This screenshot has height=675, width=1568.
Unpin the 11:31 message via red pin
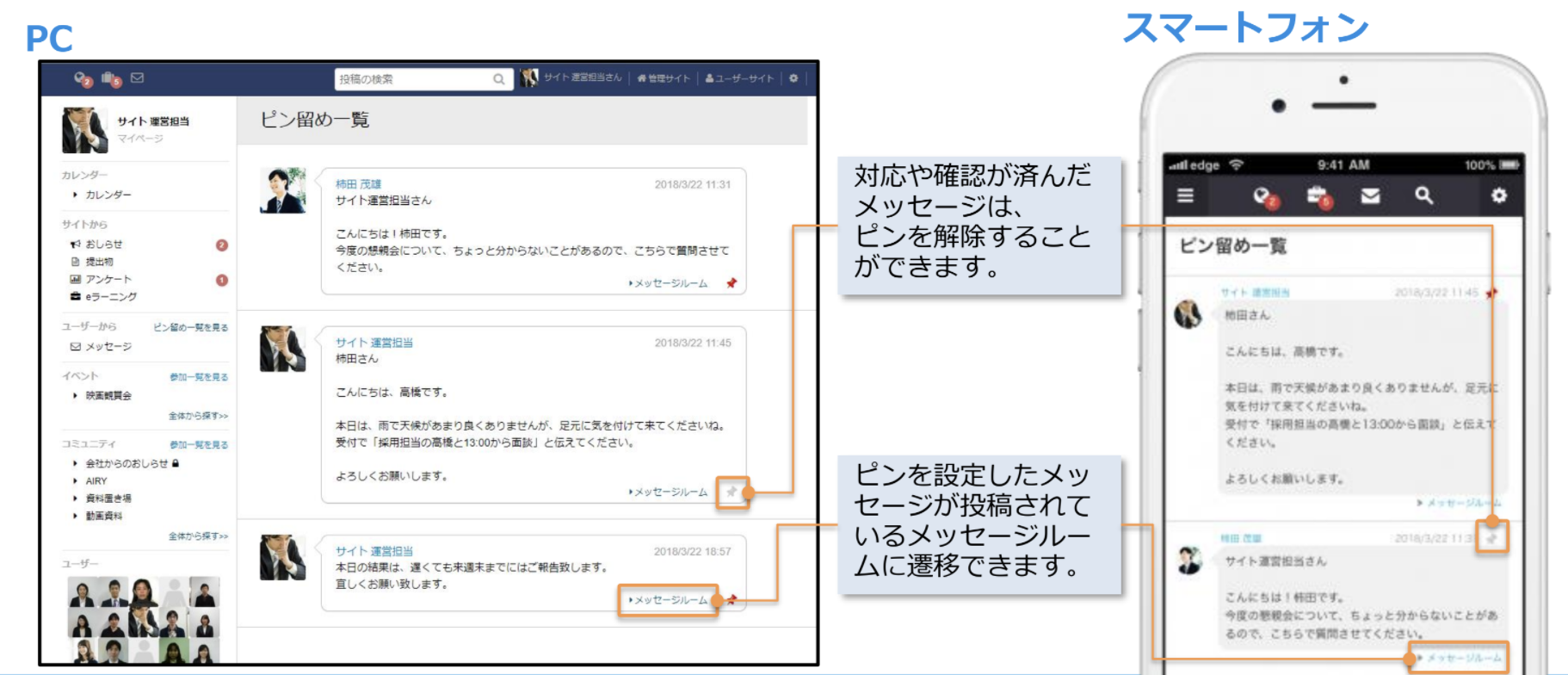click(x=731, y=283)
